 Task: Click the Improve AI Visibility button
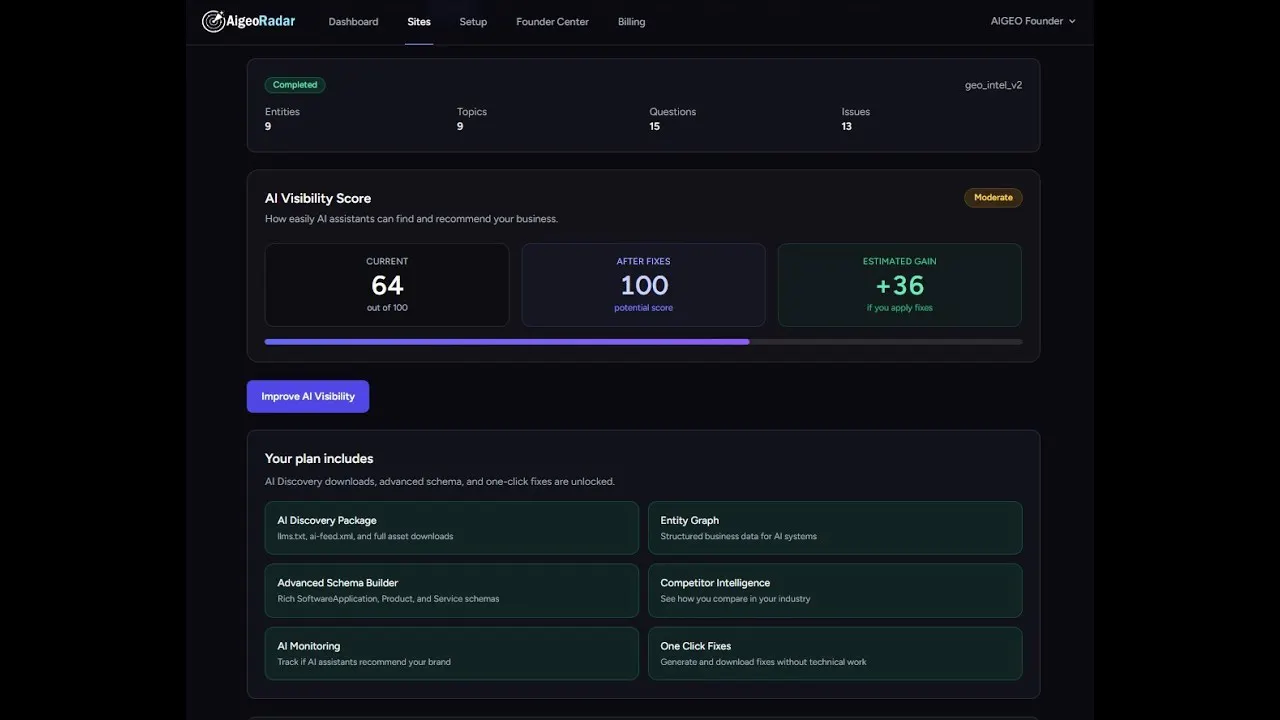[308, 396]
